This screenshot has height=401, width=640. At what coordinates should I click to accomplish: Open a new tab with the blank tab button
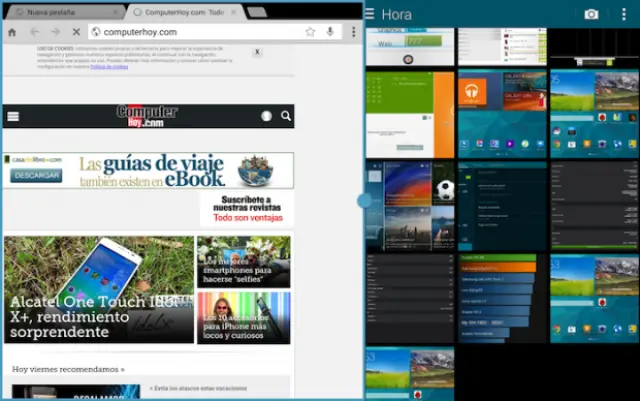pos(257,12)
